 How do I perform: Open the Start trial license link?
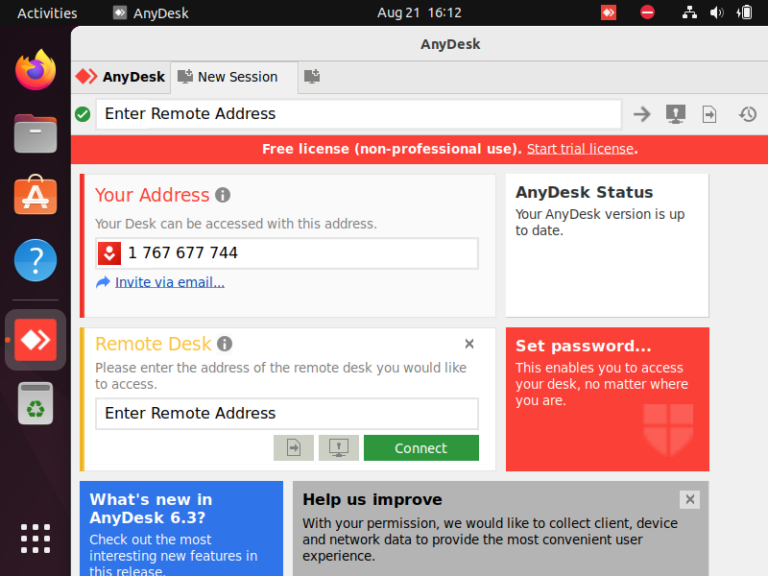click(580, 149)
